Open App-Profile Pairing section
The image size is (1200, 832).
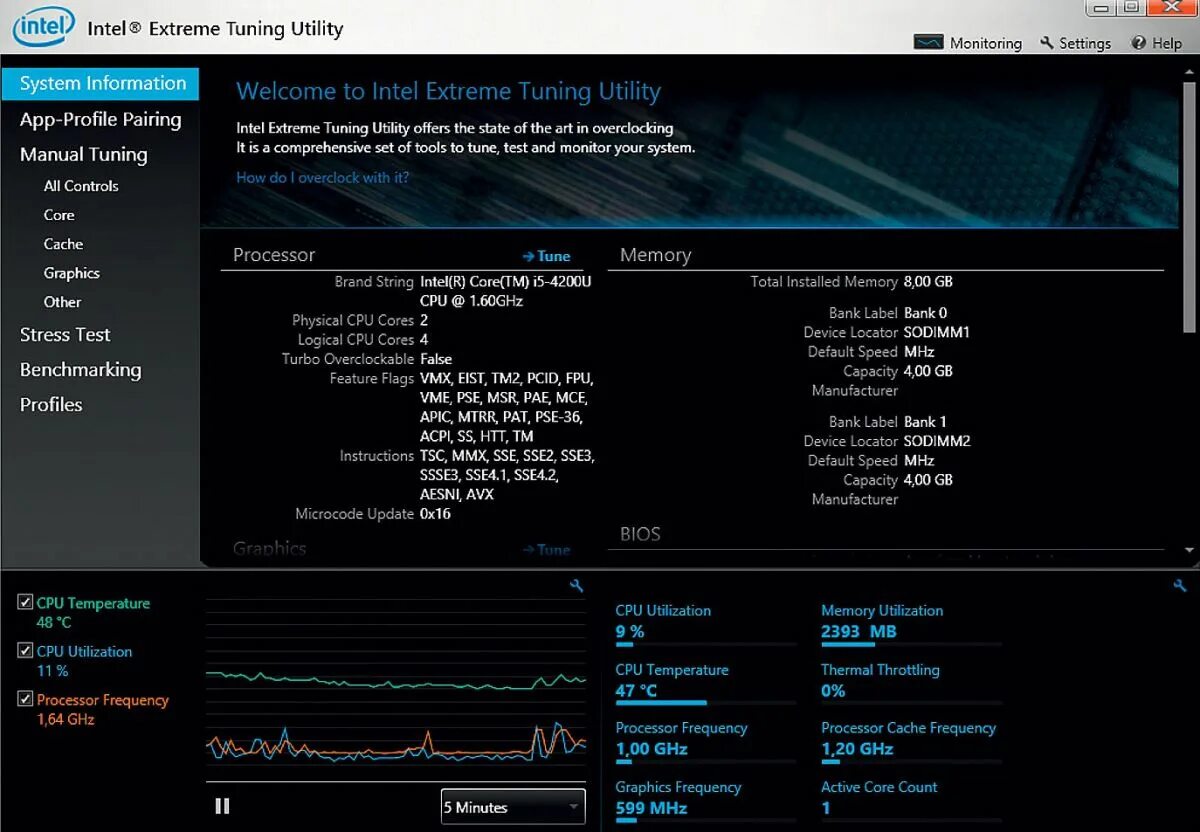[100, 119]
